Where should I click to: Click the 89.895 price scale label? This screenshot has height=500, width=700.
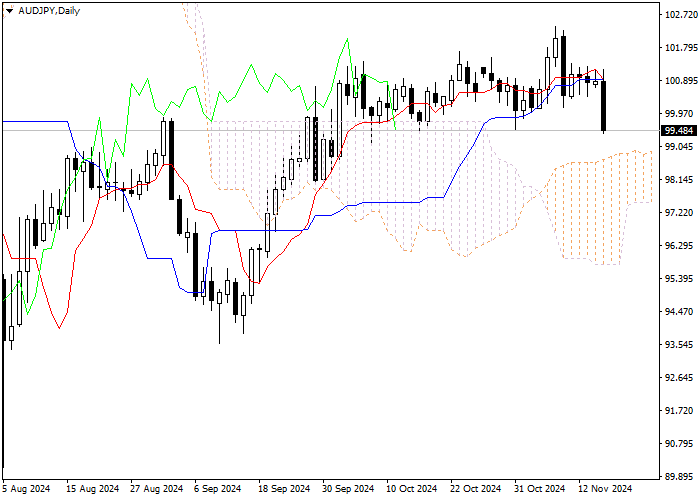[681, 477]
